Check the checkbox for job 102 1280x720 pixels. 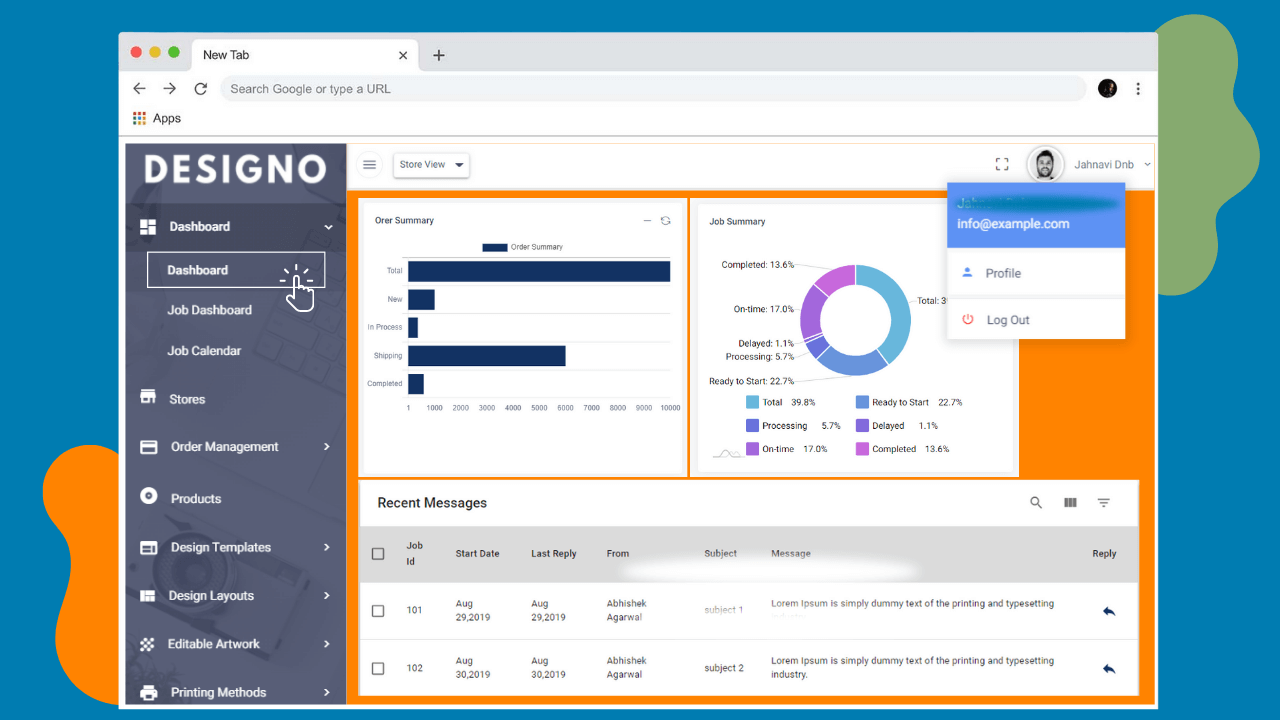point(378,668)
